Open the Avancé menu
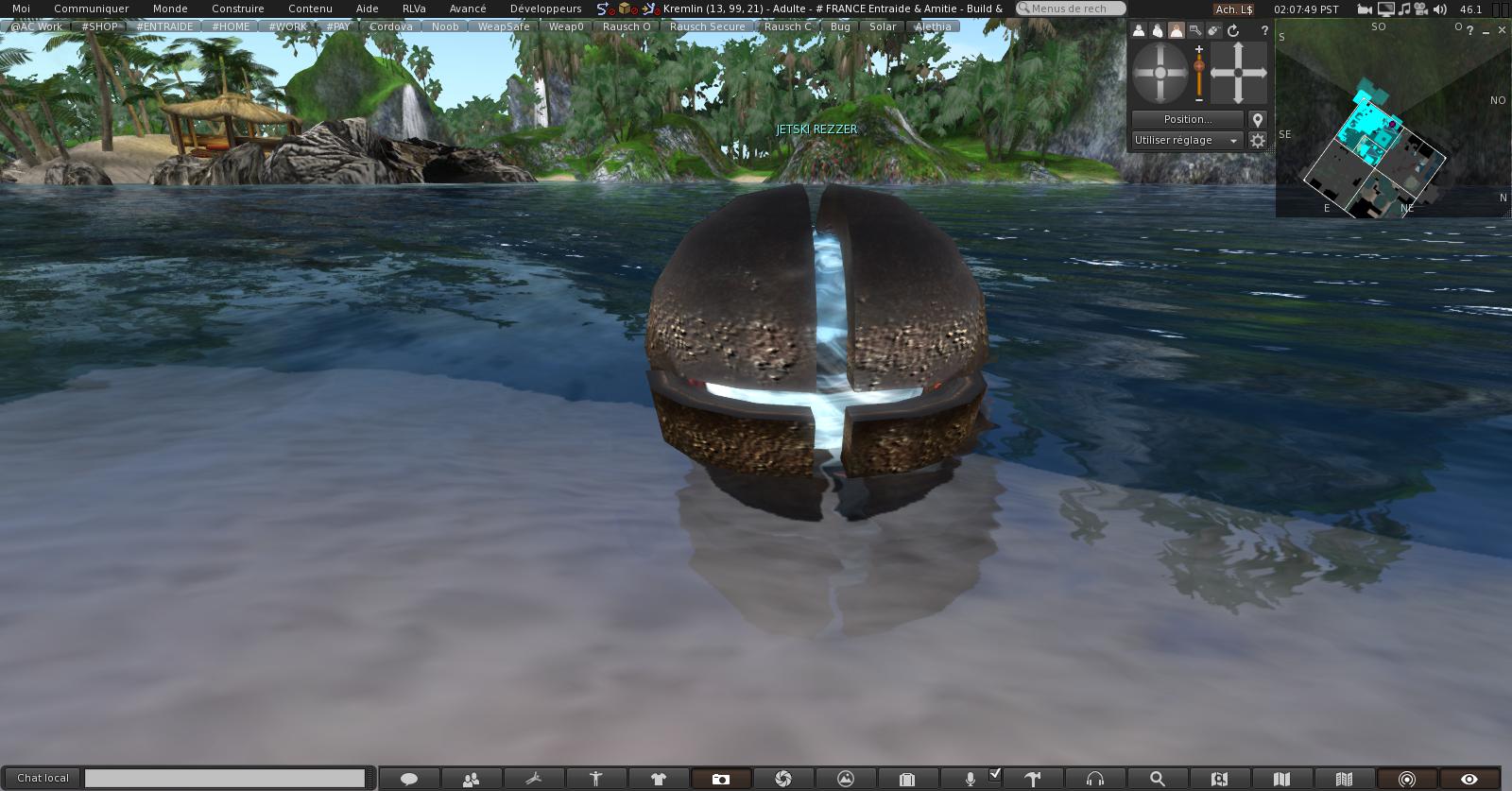This screenshot has height=791, width=1512. tap(468, 9)
